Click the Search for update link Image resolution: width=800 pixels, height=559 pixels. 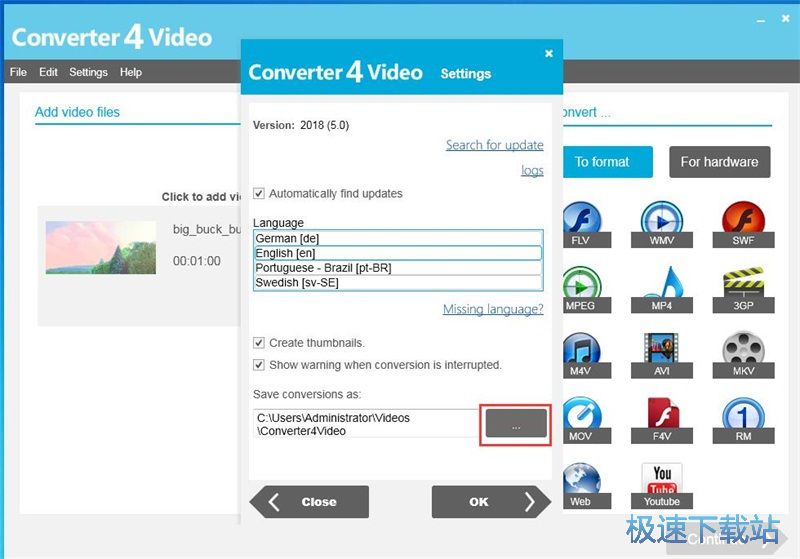(494, 145)
